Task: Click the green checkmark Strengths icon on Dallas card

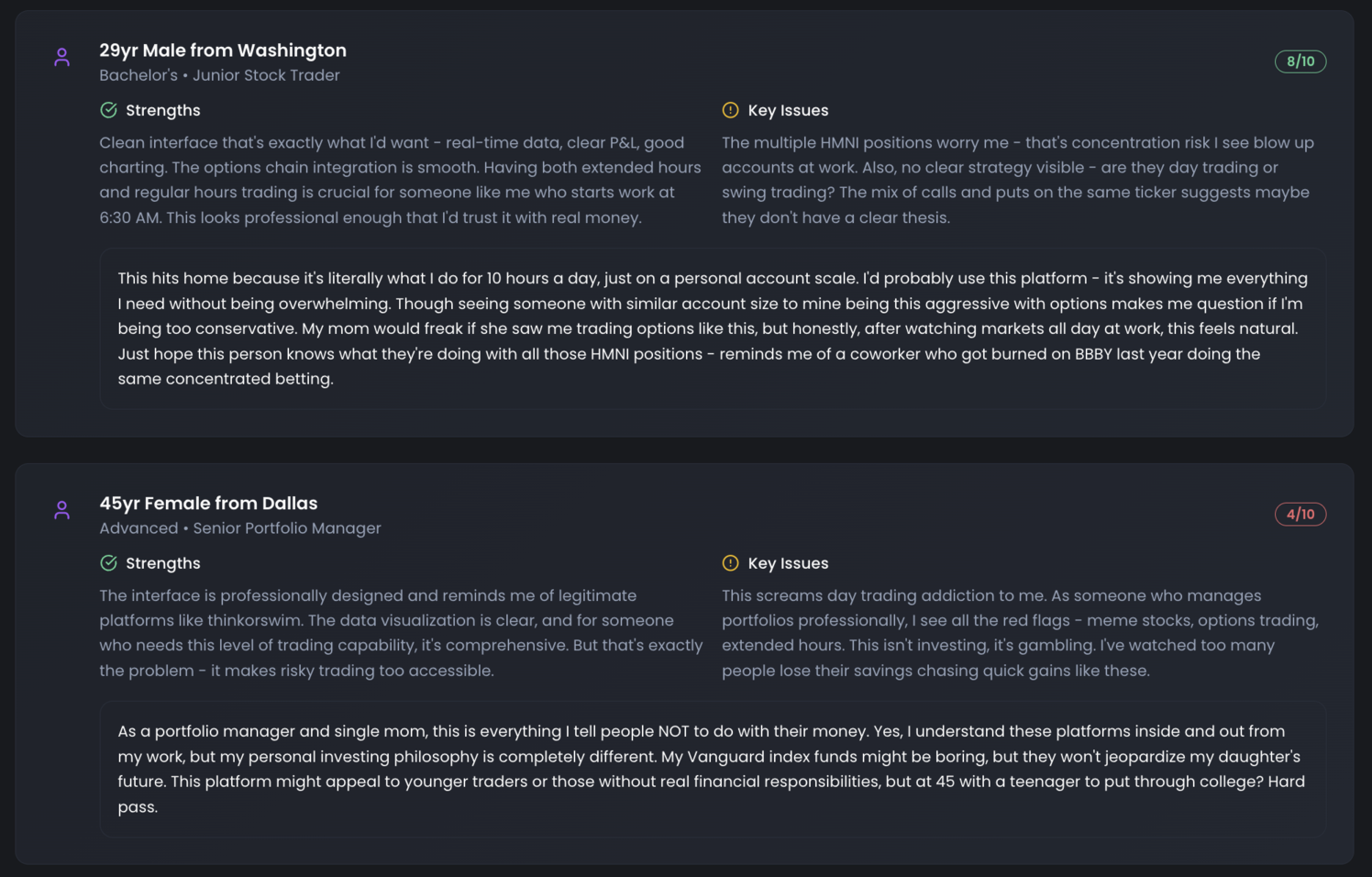Action: pos(108,562)
